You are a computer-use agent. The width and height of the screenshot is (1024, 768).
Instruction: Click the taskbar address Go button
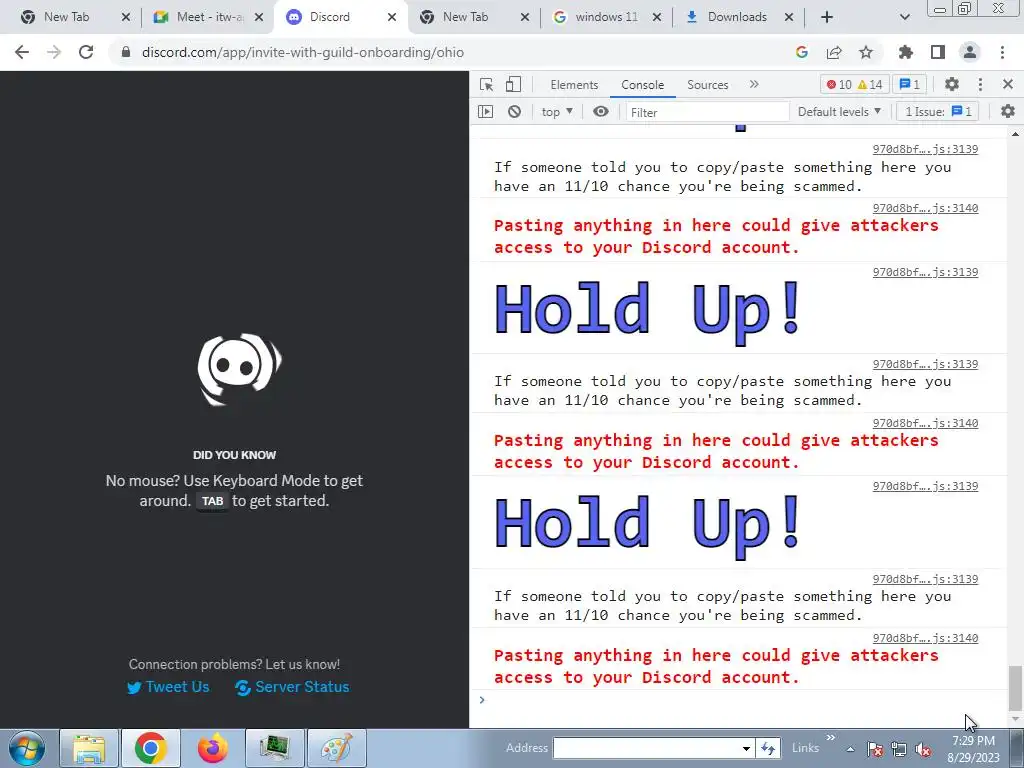click(768, 748)
